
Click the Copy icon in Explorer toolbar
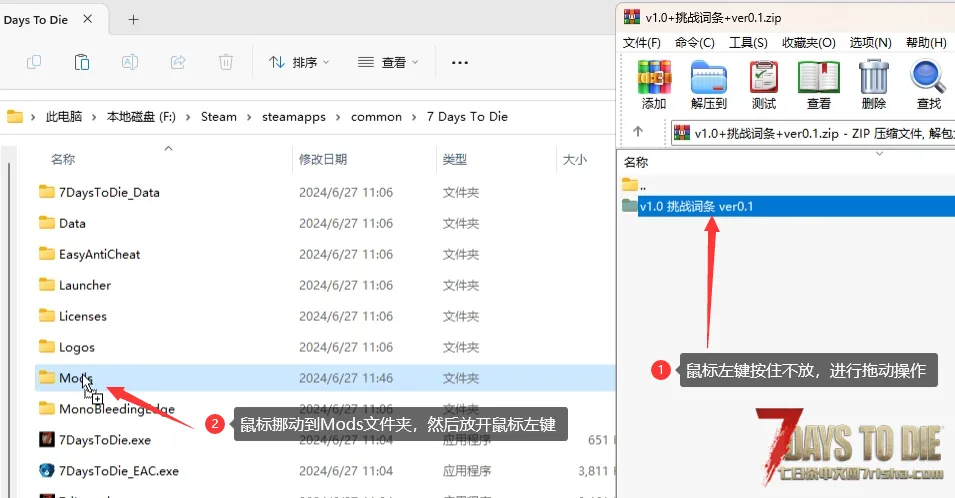click(x=34, y=62)
